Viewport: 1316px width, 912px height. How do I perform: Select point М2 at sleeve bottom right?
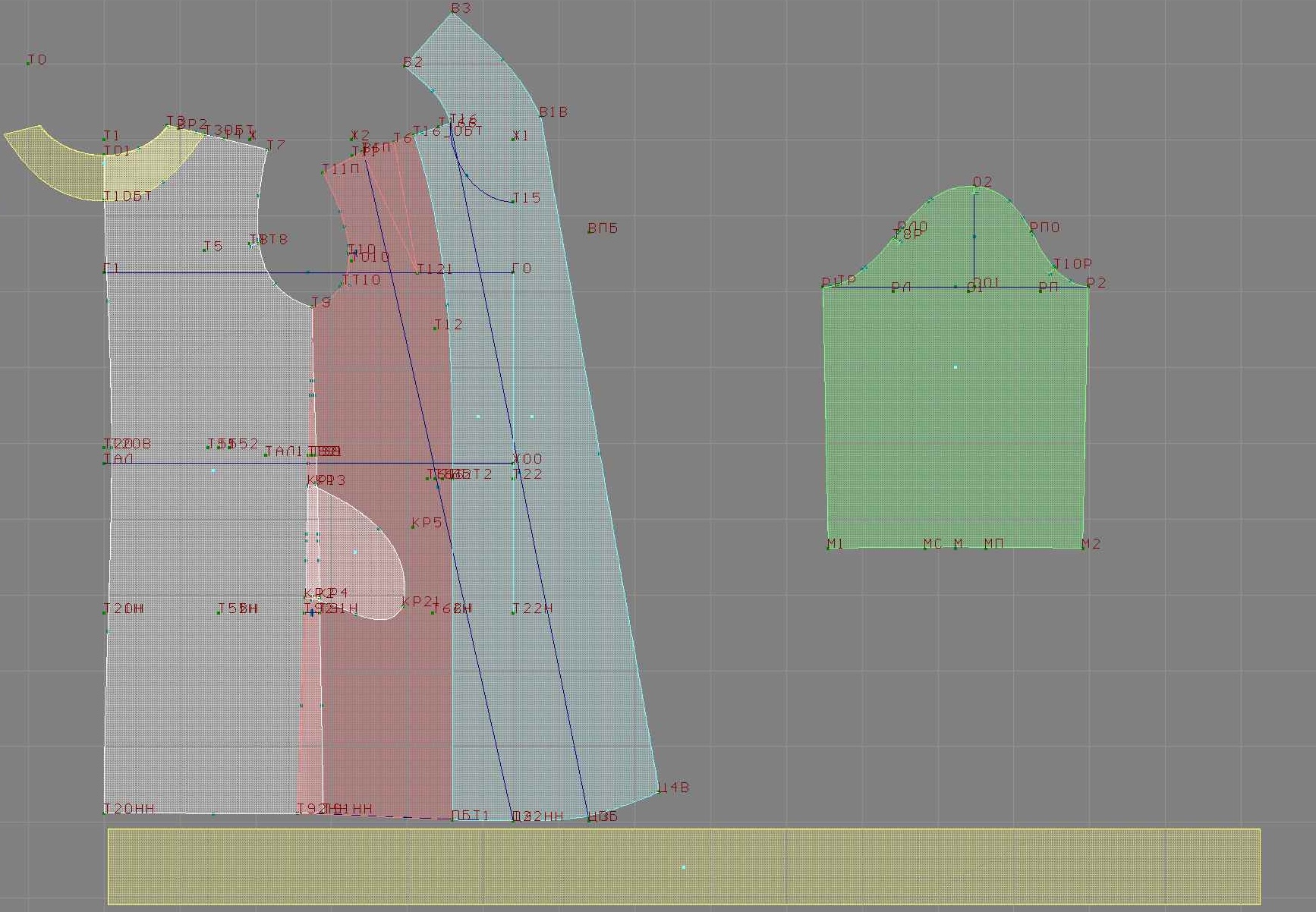click(1083, 547)
